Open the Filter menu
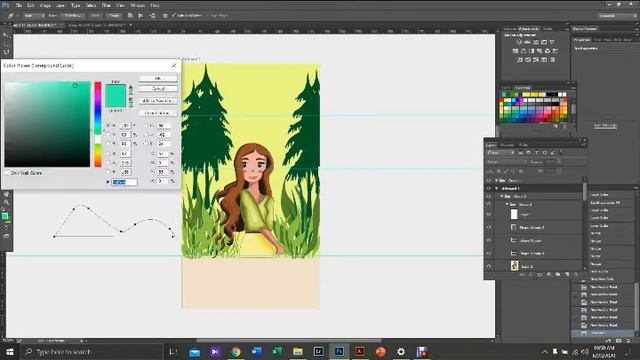Screen dimensions: 640x360 pos(106,5)
